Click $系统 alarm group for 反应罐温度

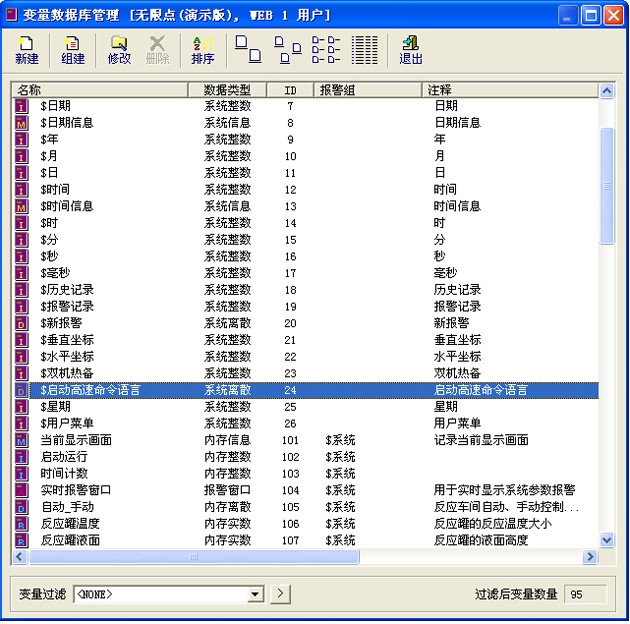coord(340,524)
